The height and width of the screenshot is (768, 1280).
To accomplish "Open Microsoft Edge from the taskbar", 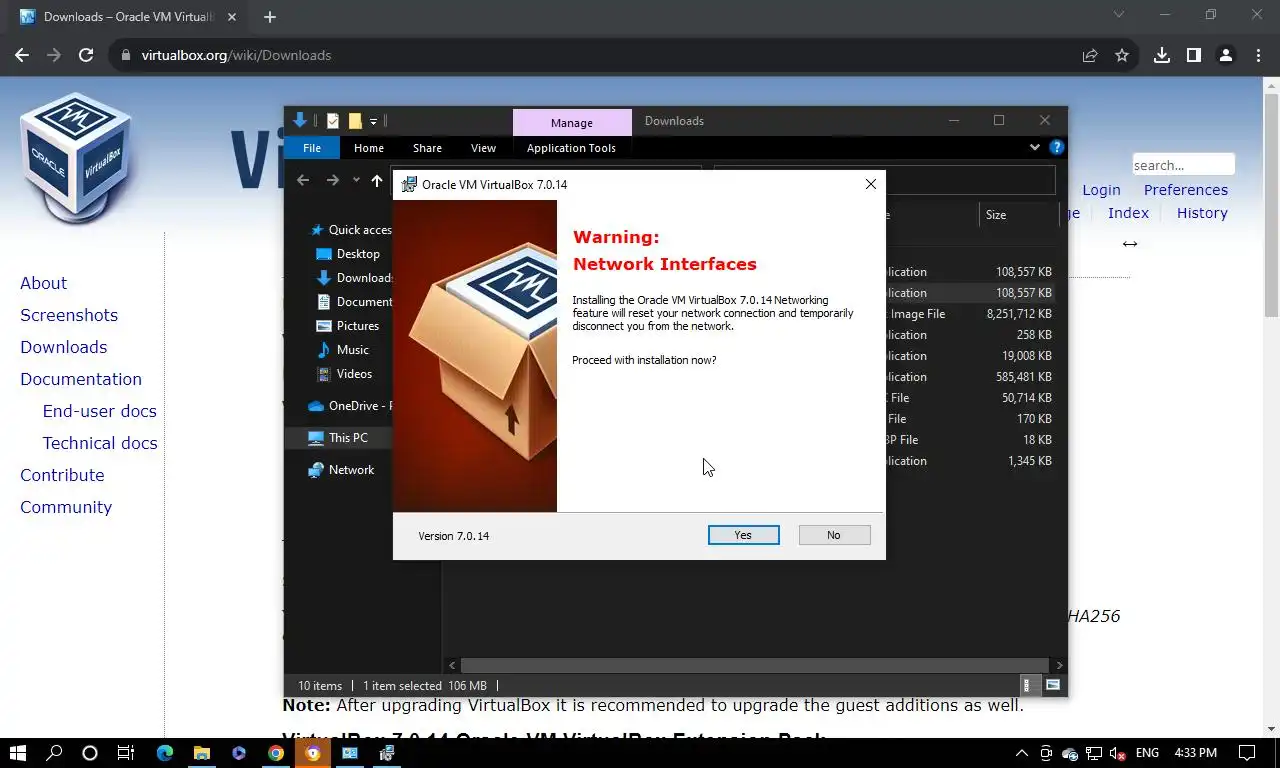I will [165, 753].
